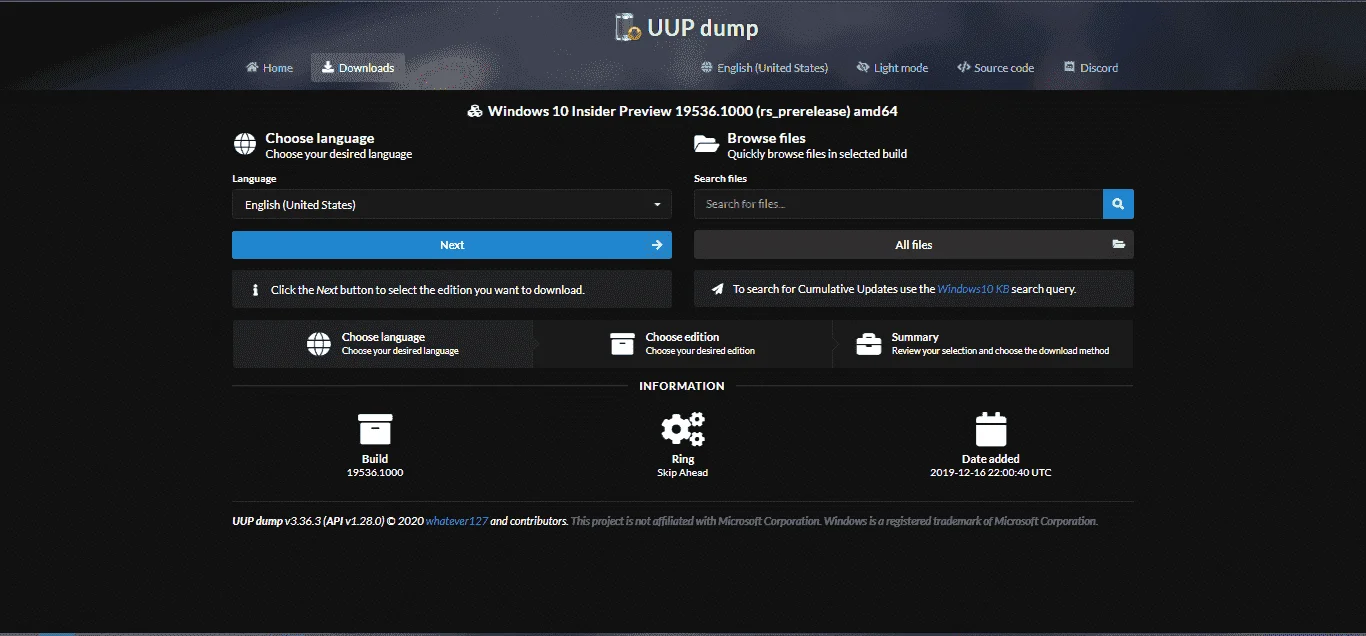Click the globe icon next to Choose language heading
This screenshot has width=1366, height=636.
point(245,145)
